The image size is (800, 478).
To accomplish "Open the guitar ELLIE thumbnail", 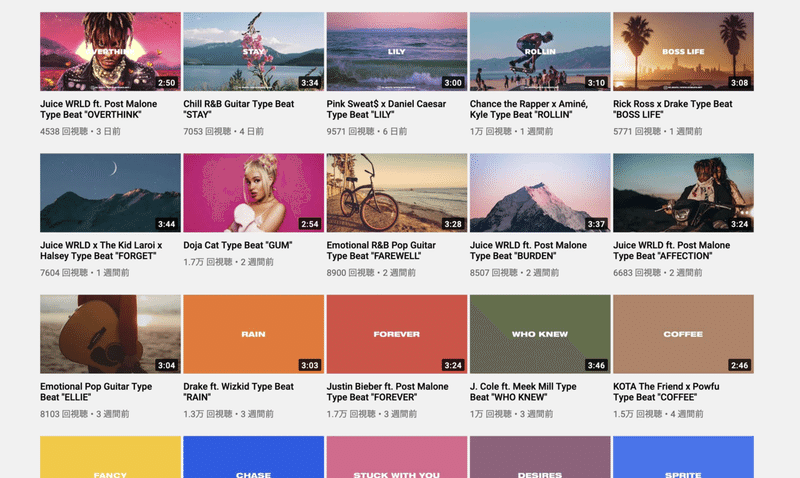I will coord(110,334).
